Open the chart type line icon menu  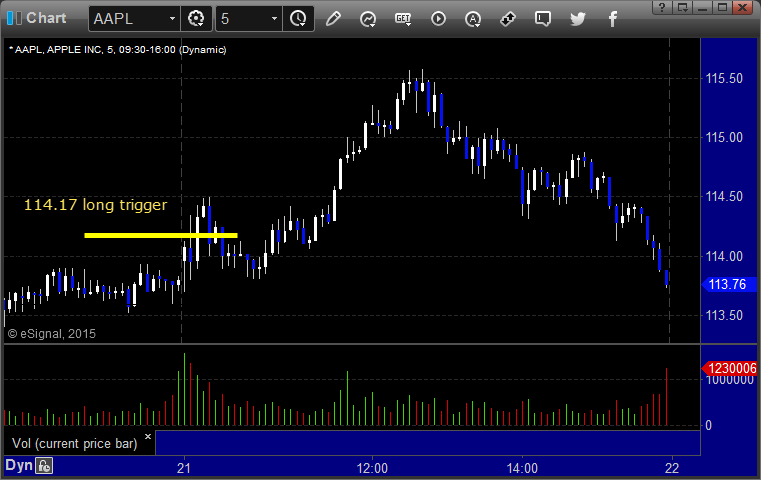[x=368, y=19]
